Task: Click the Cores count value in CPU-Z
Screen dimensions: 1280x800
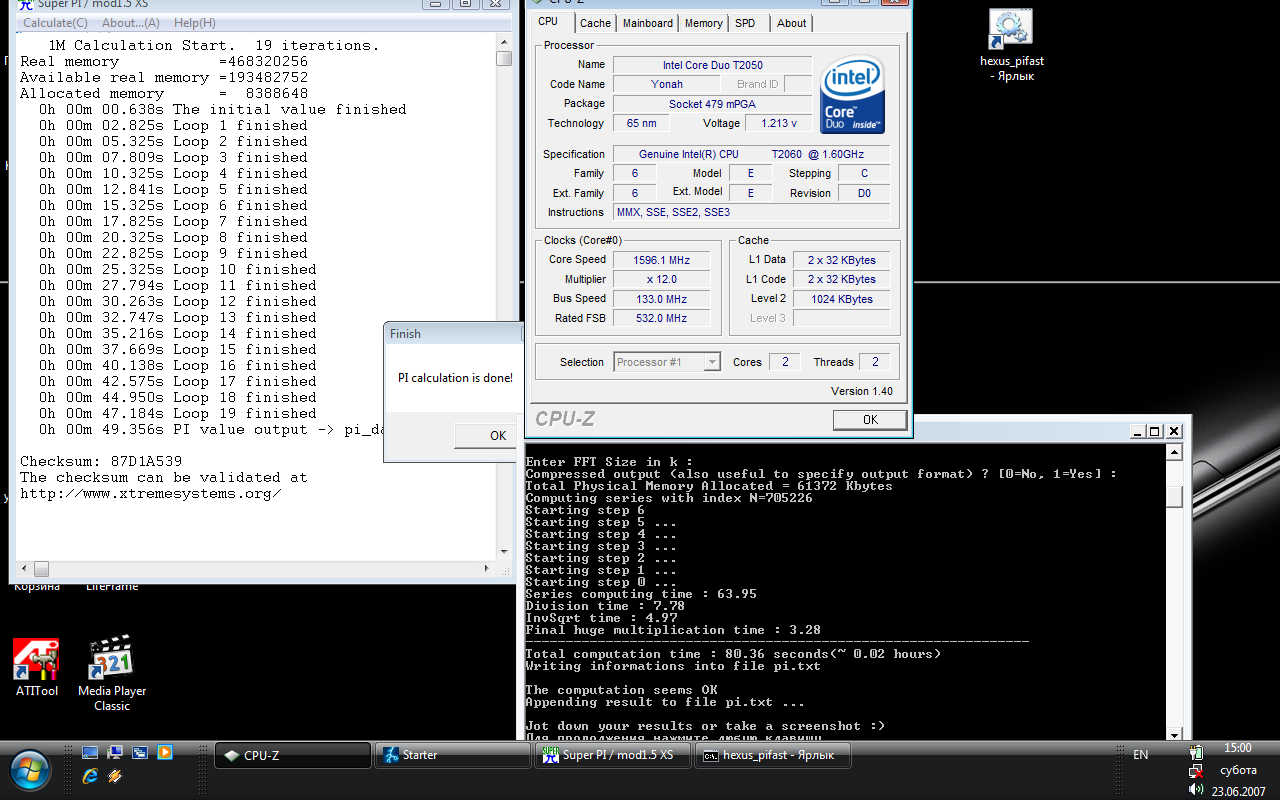Action: coord(785,362)
